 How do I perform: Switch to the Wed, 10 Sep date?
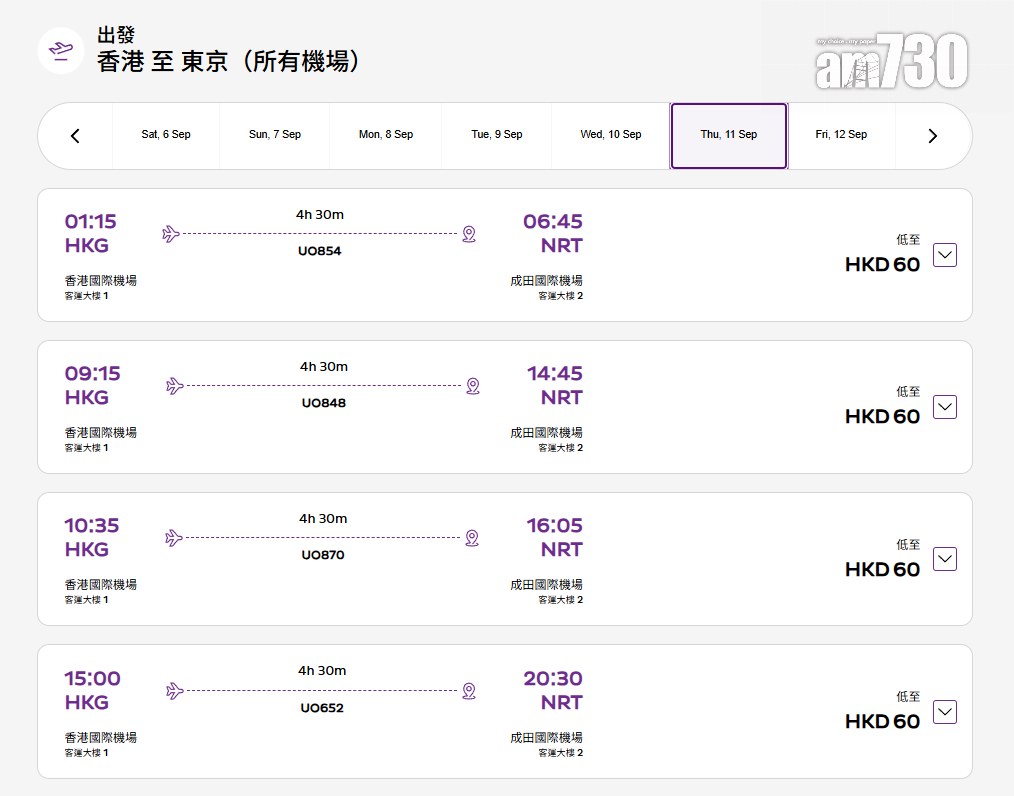611,135
